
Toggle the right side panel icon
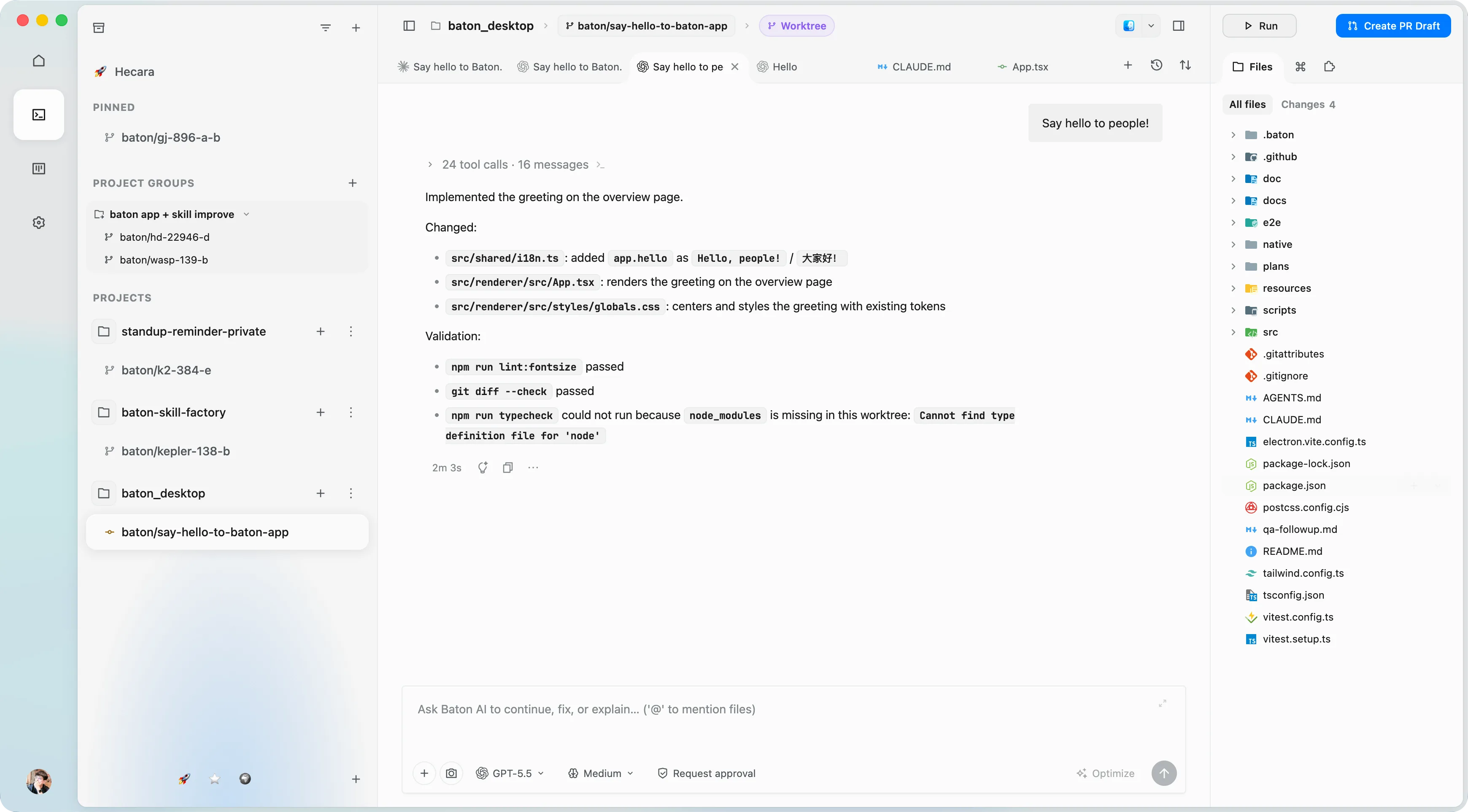click(1179, 26)
